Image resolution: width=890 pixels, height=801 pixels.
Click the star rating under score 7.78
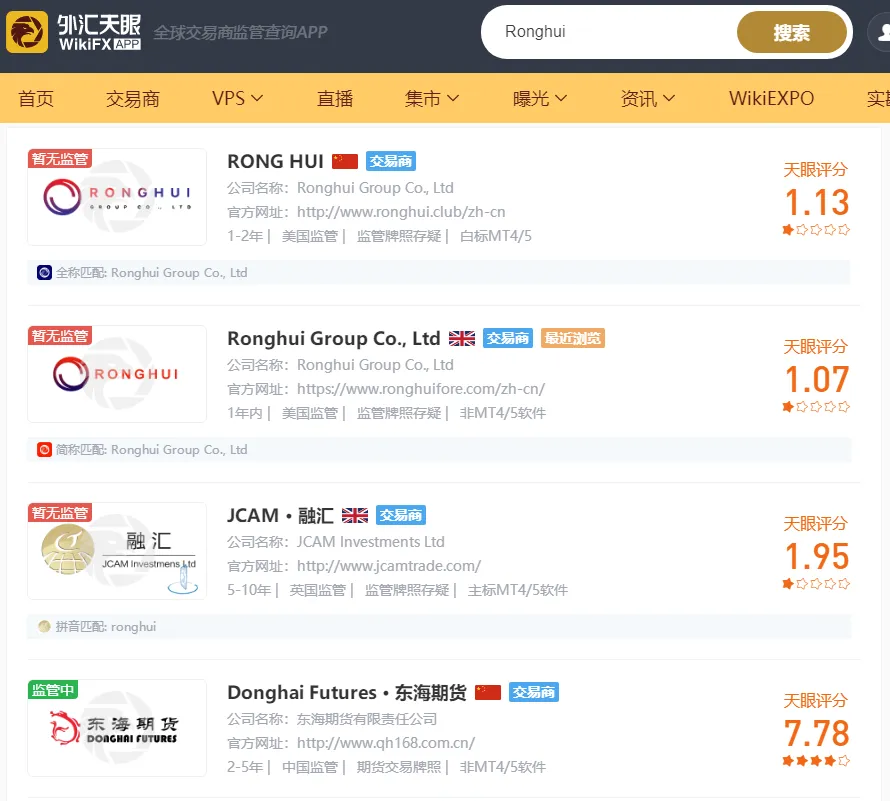(816, 761)
